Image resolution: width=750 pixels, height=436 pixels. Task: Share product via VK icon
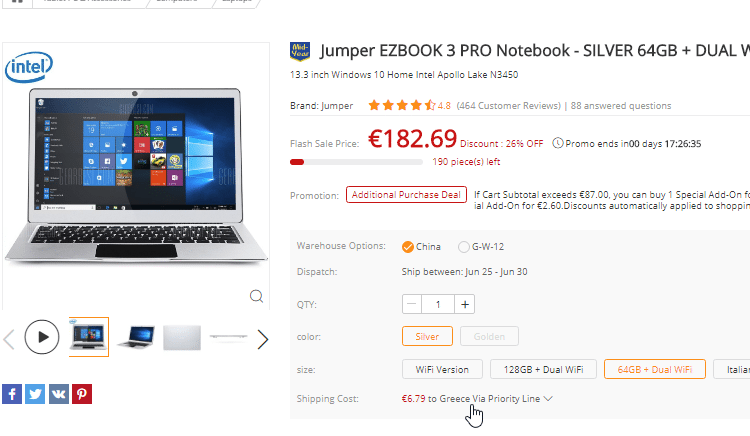tap(59, 394)
